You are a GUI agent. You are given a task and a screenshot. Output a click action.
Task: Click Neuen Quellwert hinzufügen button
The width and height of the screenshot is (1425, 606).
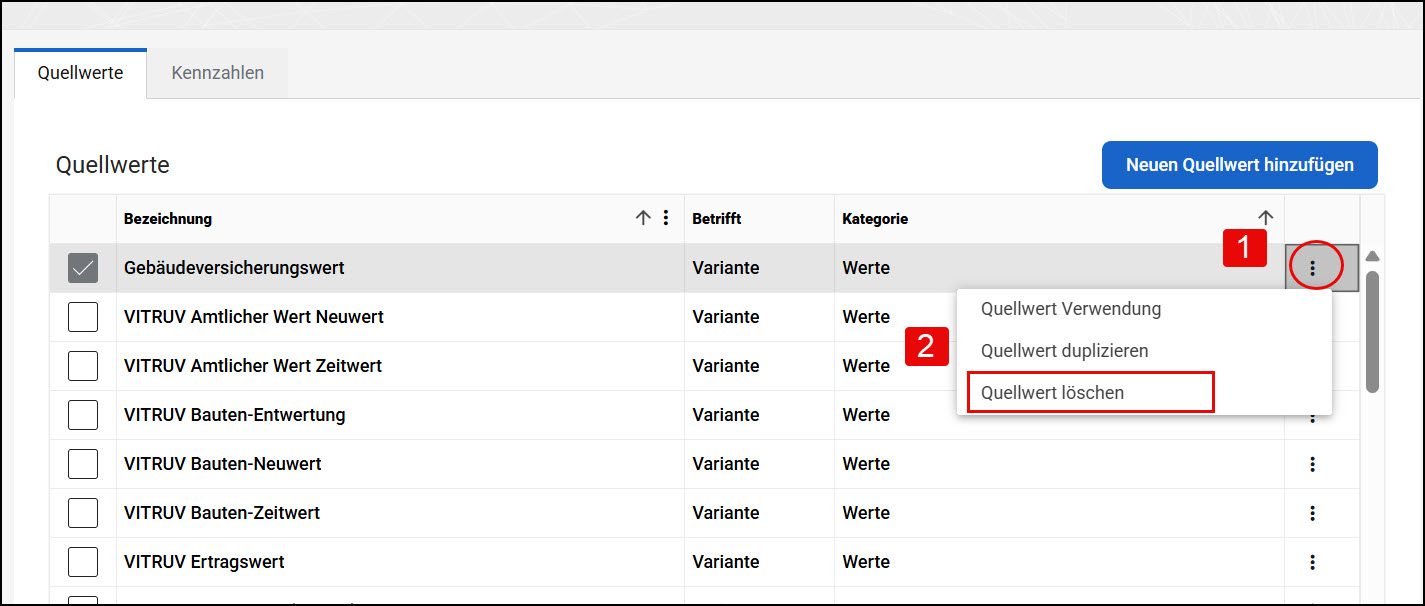point(1240,165)
